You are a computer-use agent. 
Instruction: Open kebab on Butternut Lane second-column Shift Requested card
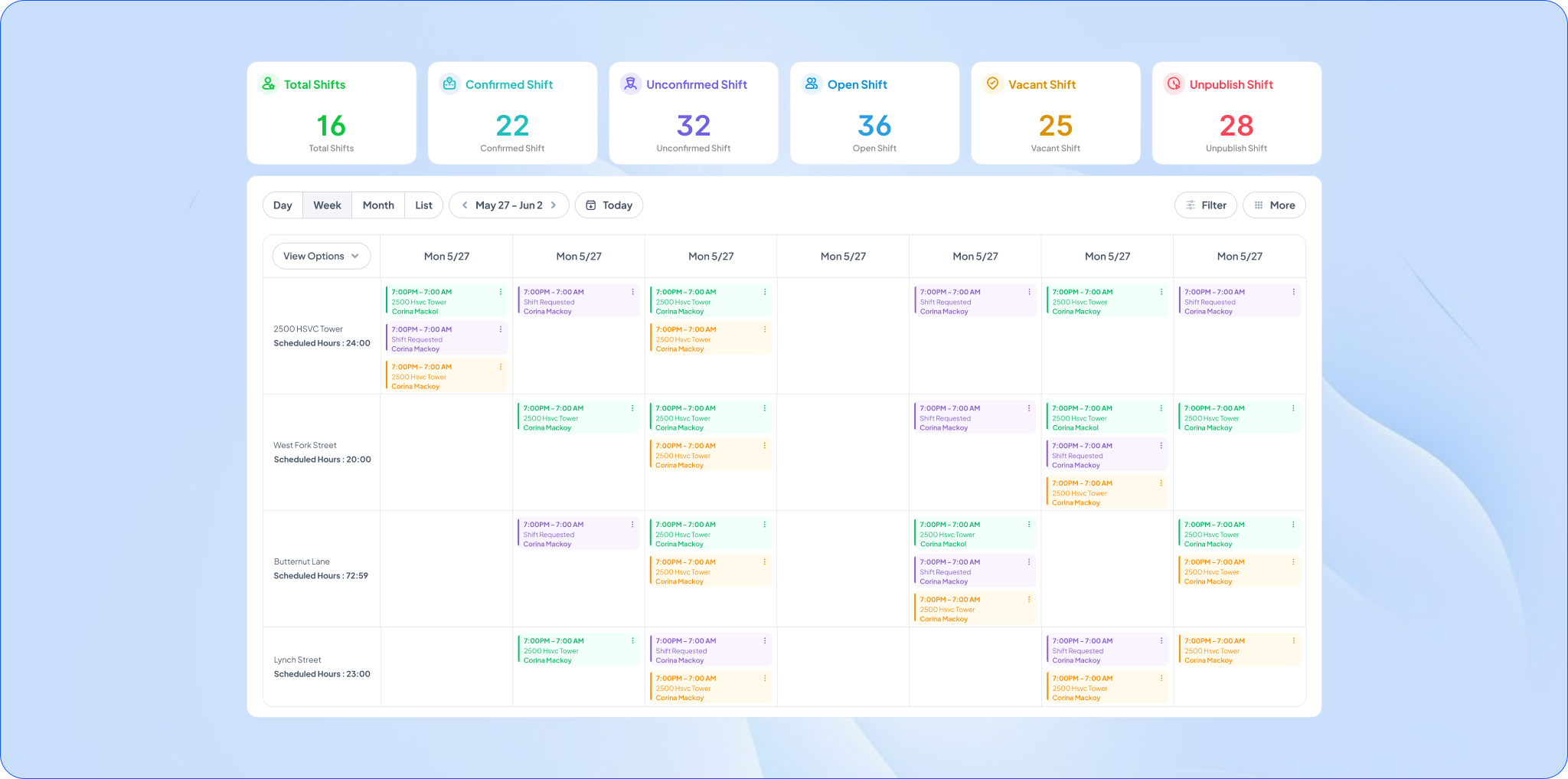tap(632, 525)
